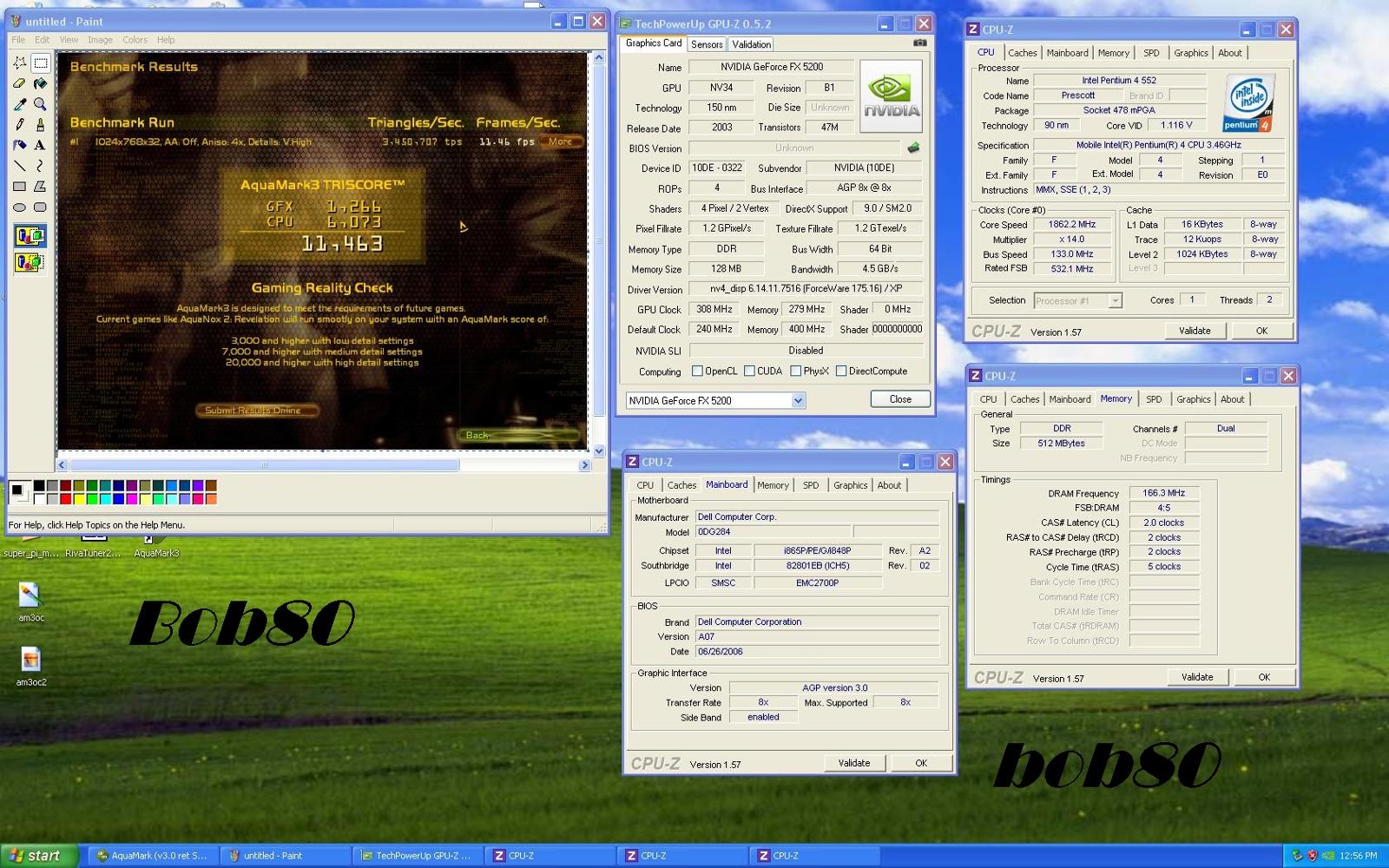The height and width of the screenshot is (868, 1389).
Task: Choose the Fill With Color bucket tool
Action: tap(40, 84)
